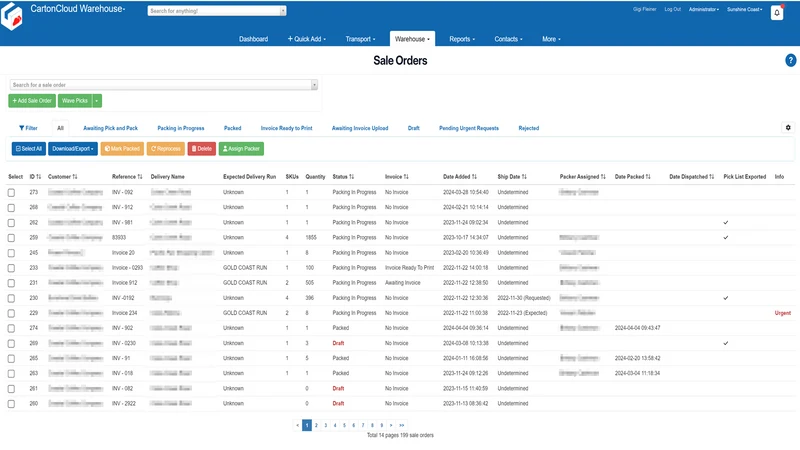The width and height of the screenshot is (800, 450).
Task: Jump to the last page double arrow
Action: [x=402, y=425]
